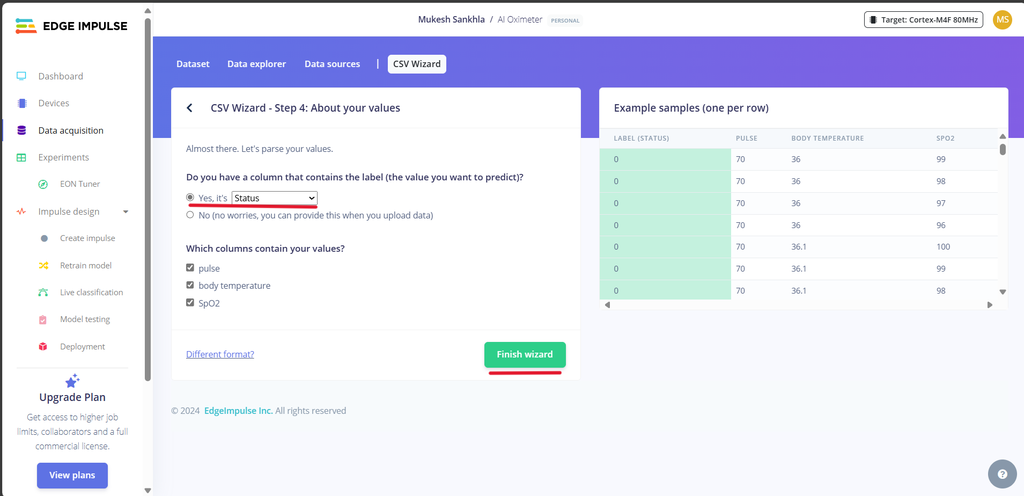Go back with the wizard's left chevron

[x=189, y=108]
